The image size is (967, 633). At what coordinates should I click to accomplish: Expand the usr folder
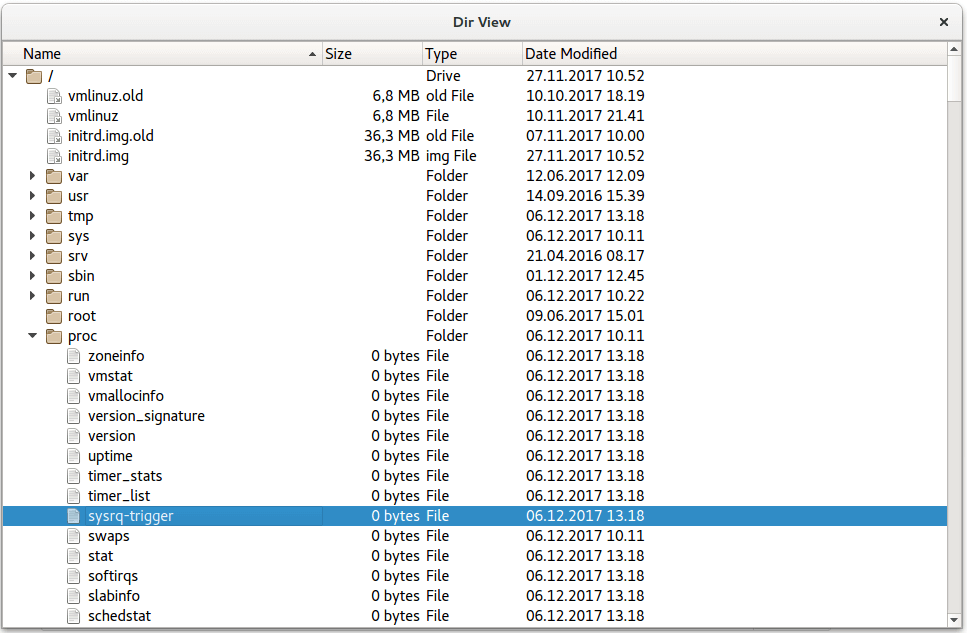point(32,196)
